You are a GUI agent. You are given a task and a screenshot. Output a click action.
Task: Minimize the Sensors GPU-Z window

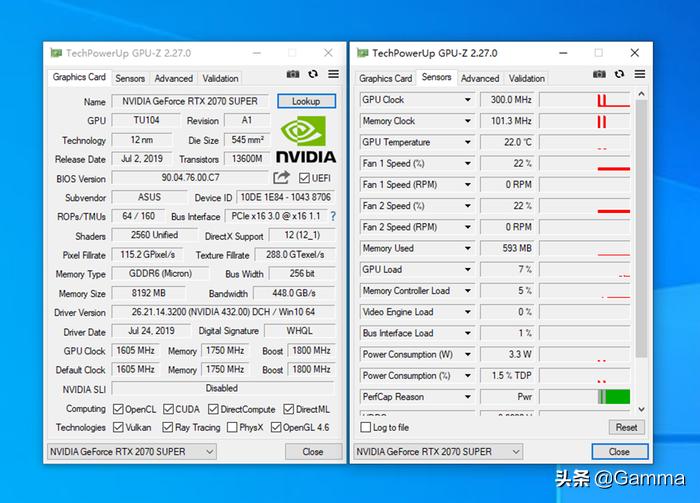[563, 53]
